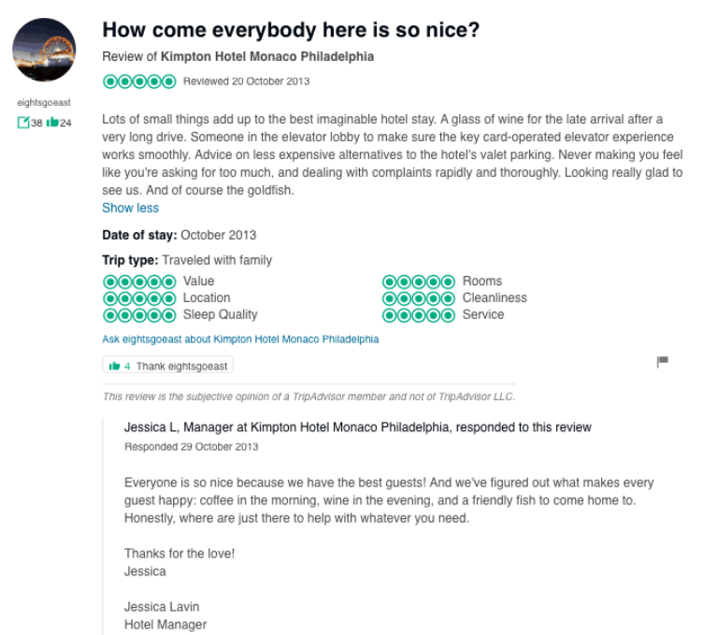The width and height of the screenshot is (708, 635).
Task: Click Jessica L manager response heading
Action: [x=357, y=427]
